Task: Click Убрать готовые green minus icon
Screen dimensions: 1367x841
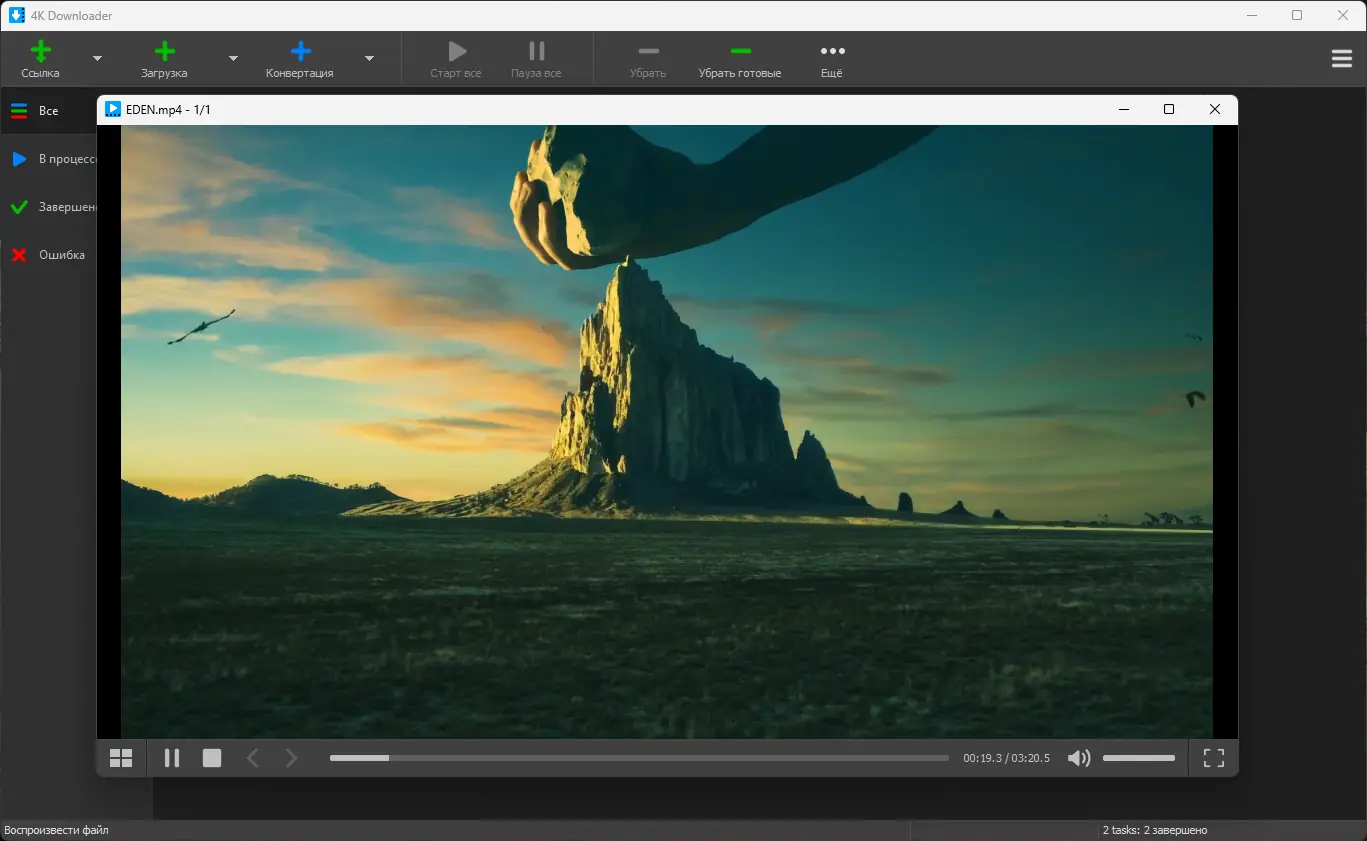Action: click(740, 52)
